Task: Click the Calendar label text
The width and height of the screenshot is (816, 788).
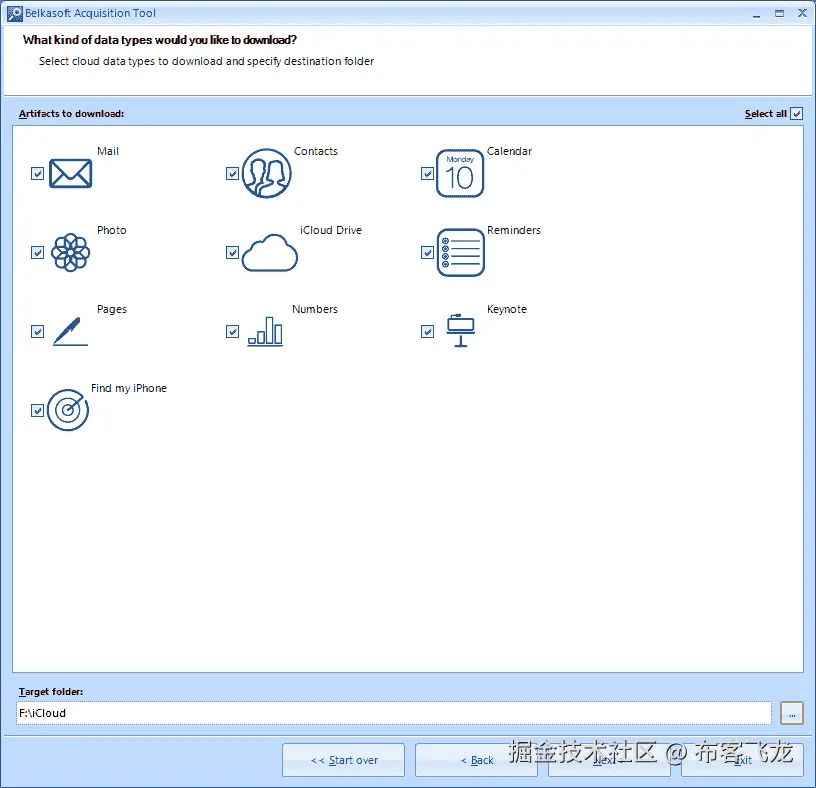Action: point(509,151)
